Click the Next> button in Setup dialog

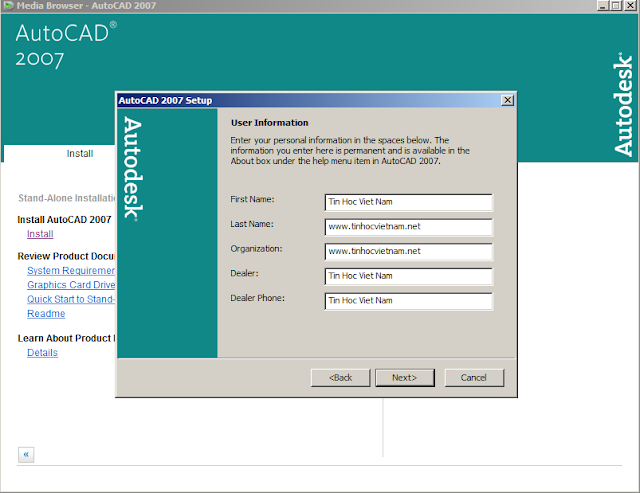point(405,378)
